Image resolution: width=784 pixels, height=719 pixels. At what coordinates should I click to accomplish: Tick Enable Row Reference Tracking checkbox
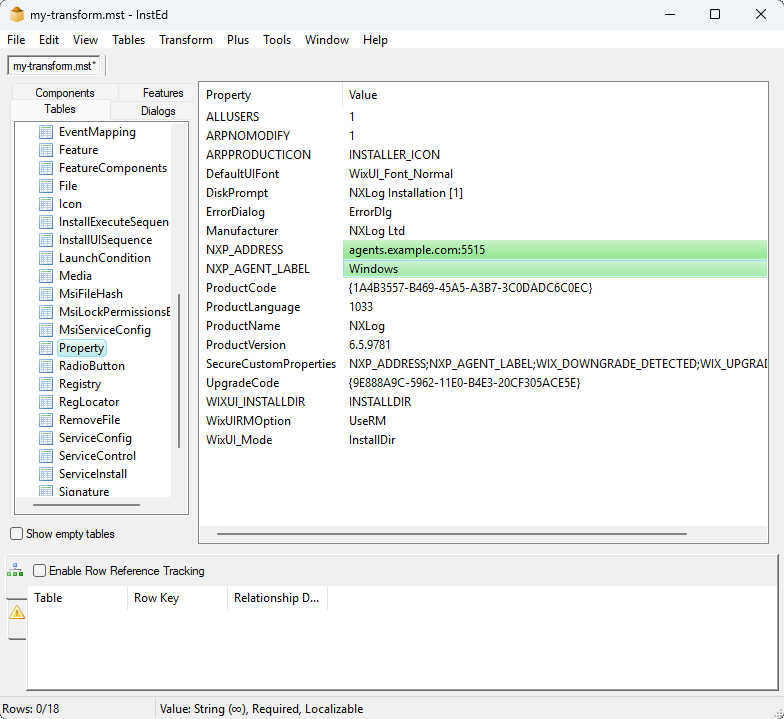pos(40,571)
